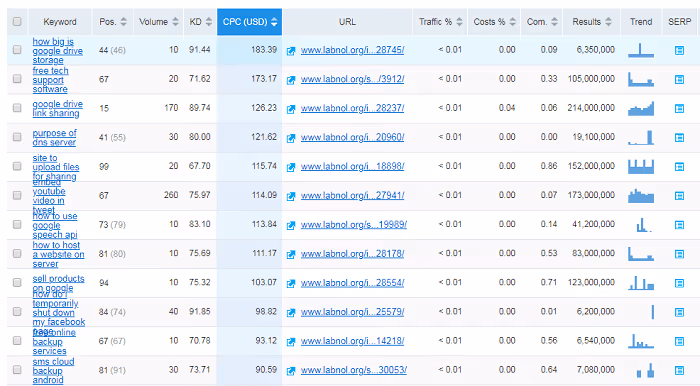Tick checkbox for 'site to upload files for sharing'
This screenshot has height=386, width=700.
pyautogui.click(x=17, y=166)
